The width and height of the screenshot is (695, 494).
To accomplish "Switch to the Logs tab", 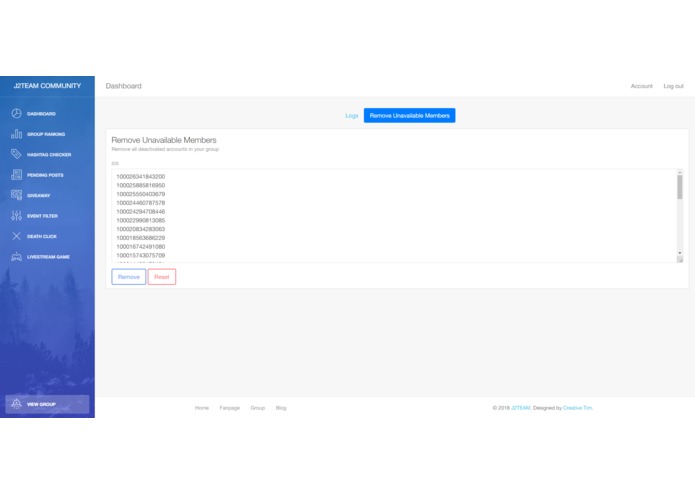I will pos(351,116).
